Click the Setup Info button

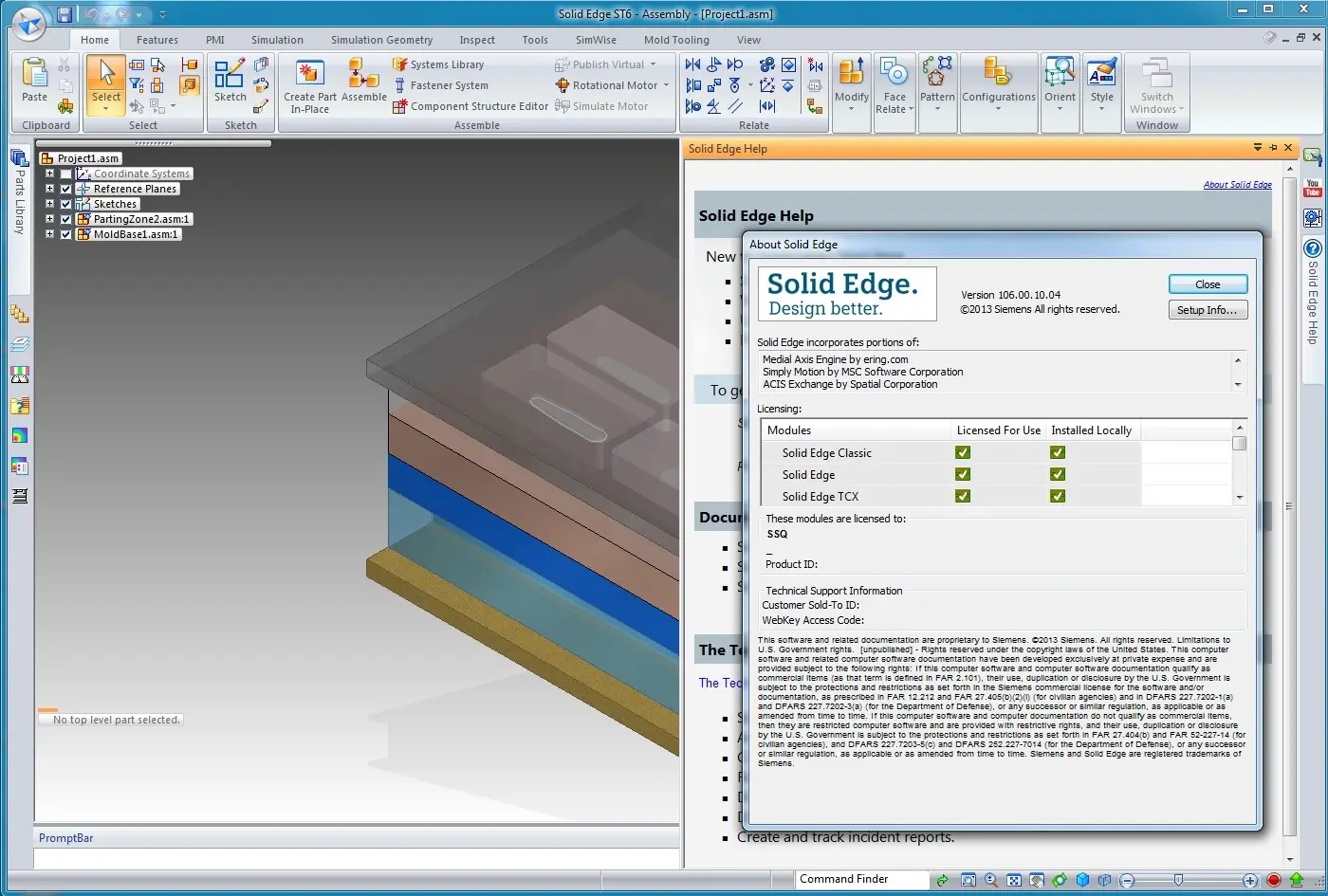click(x=1207, y=310)
